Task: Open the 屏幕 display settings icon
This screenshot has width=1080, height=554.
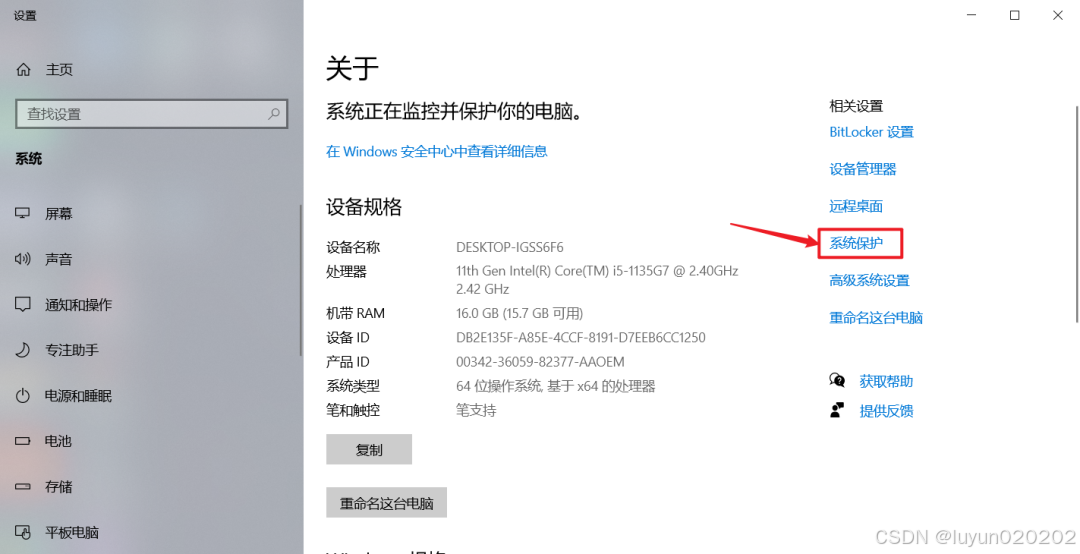Action: pyautogui.click(x=23, y=214)
